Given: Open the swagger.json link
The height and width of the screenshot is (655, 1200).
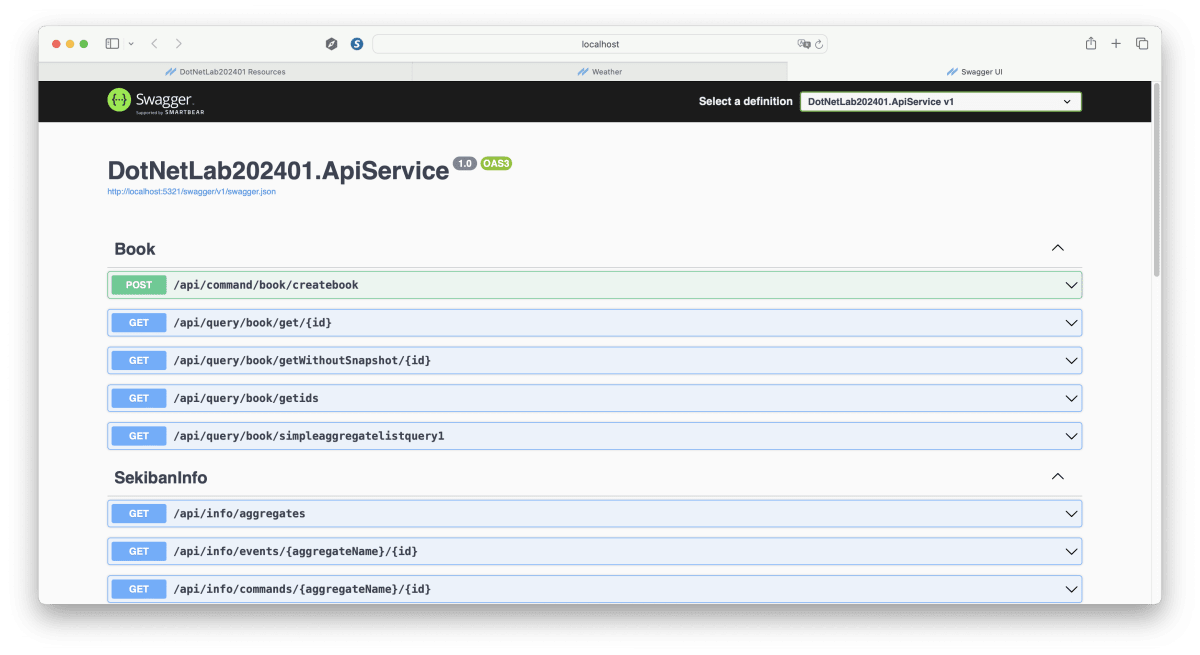Looking at the screenshot, I should [x=191, y=191].
